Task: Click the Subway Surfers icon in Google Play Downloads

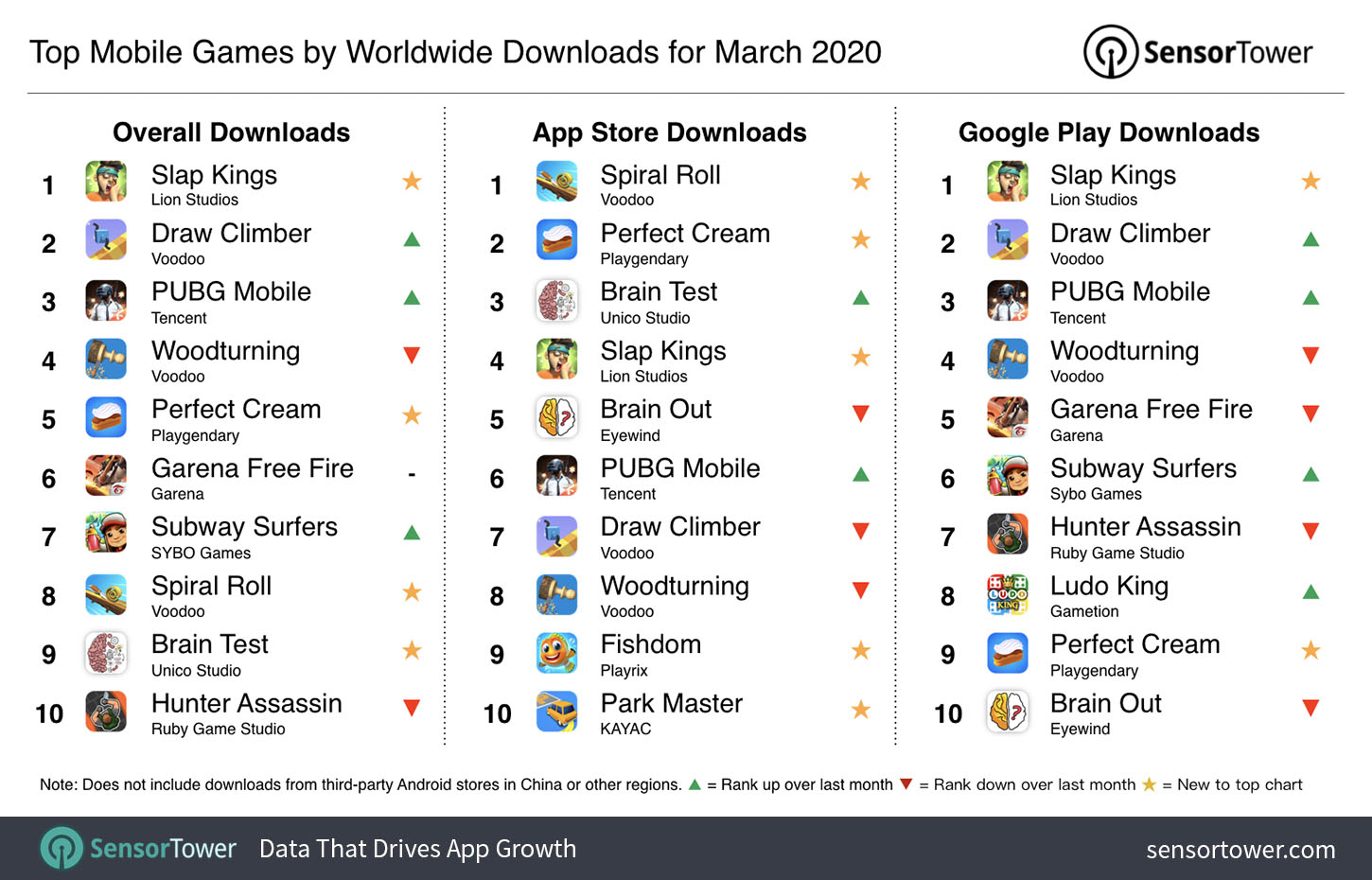Action: click(1008, 477)
